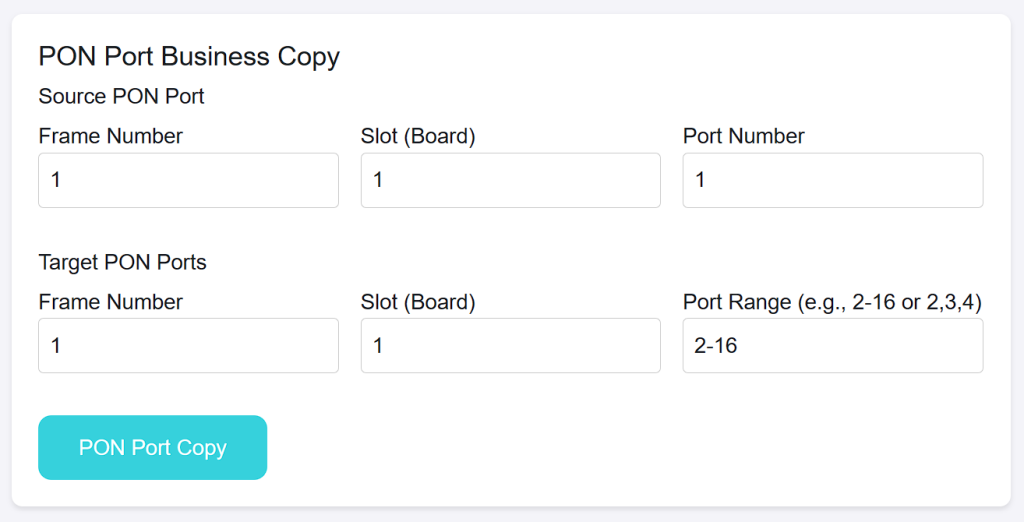Select the Source Slot (Board) input box
The image size is (1024, 522).
511,180
